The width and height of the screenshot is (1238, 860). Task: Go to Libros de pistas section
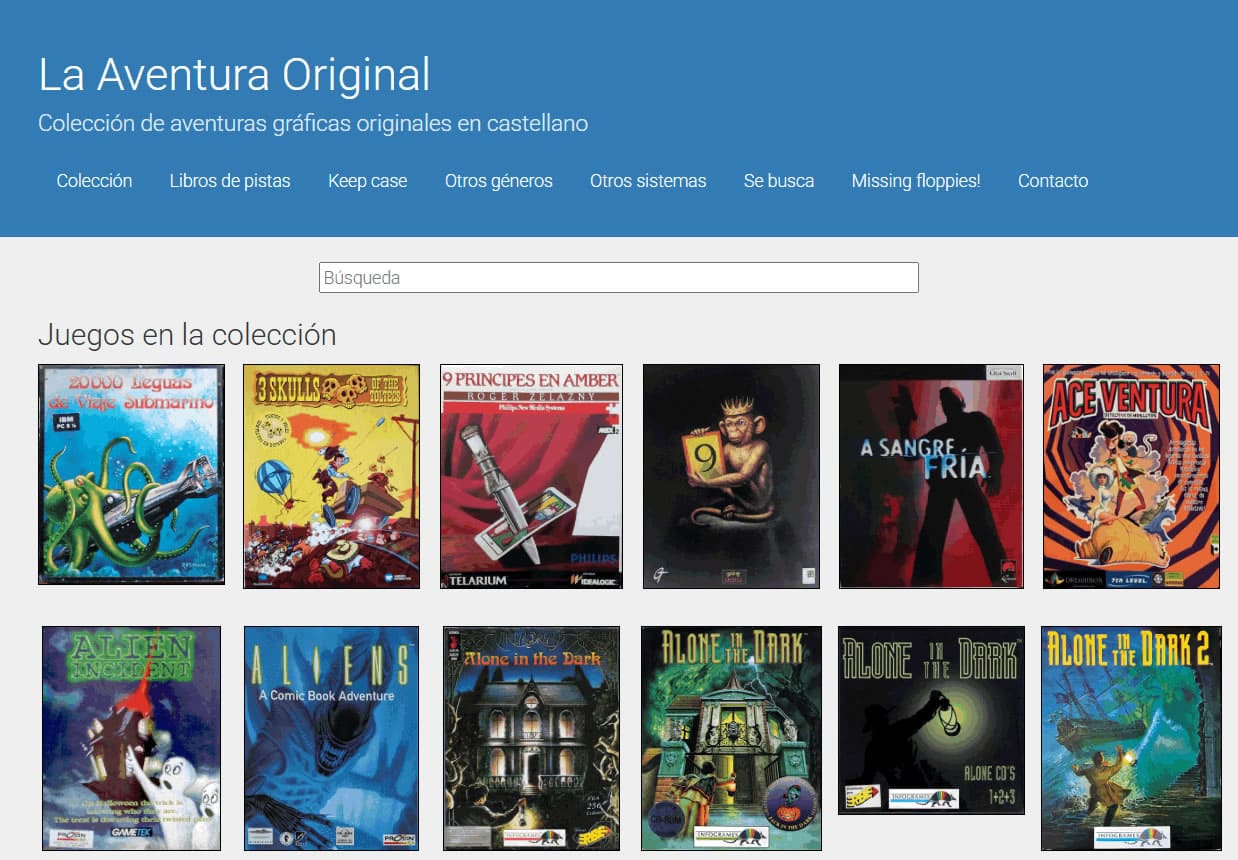point(230,181)
